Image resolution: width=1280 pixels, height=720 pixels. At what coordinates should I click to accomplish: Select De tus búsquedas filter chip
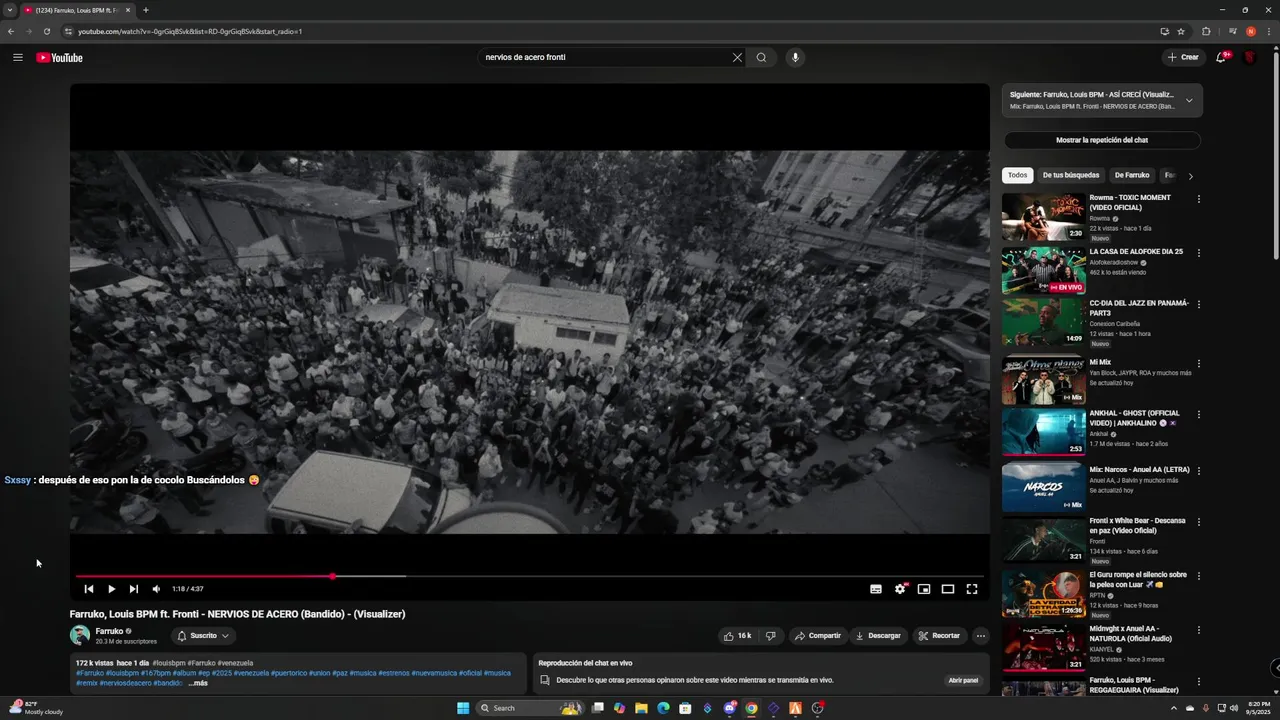click(1071, 175)
